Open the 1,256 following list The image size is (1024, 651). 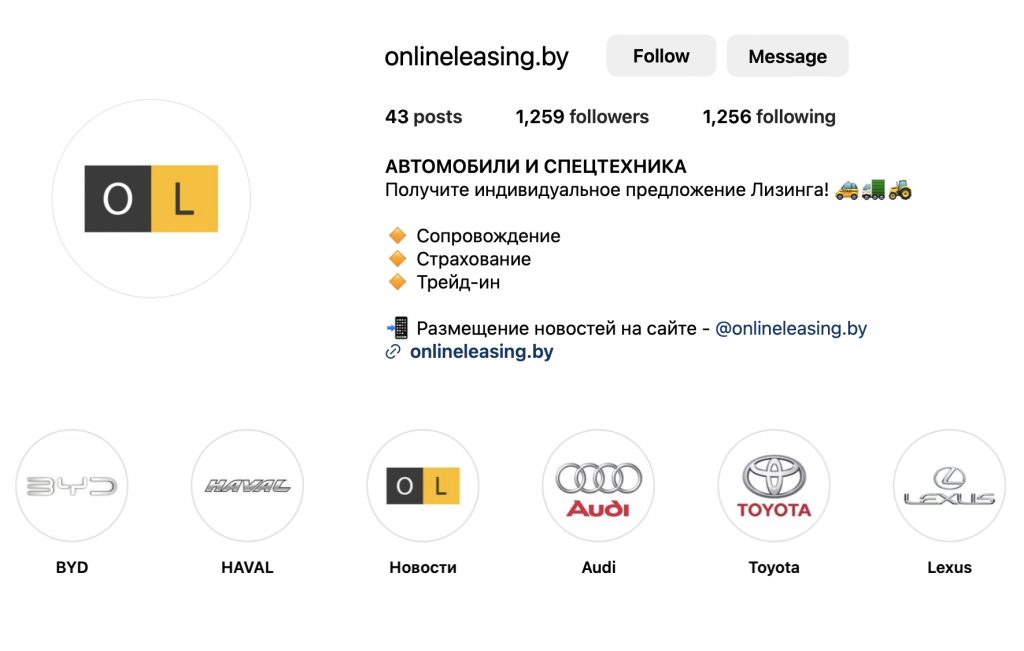coord(768,117)
